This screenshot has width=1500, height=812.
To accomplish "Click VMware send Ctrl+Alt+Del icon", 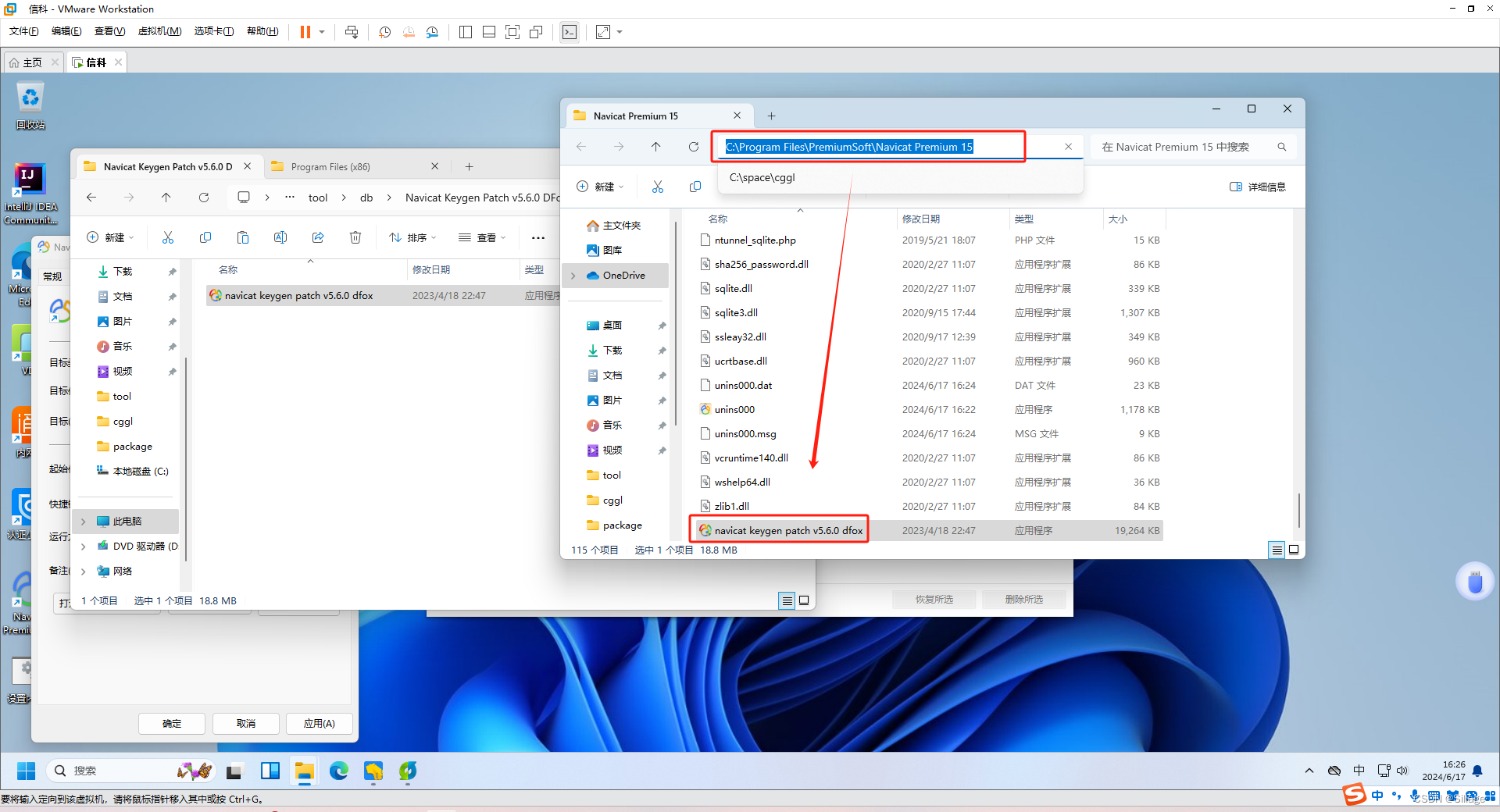I will pos(352,32).
